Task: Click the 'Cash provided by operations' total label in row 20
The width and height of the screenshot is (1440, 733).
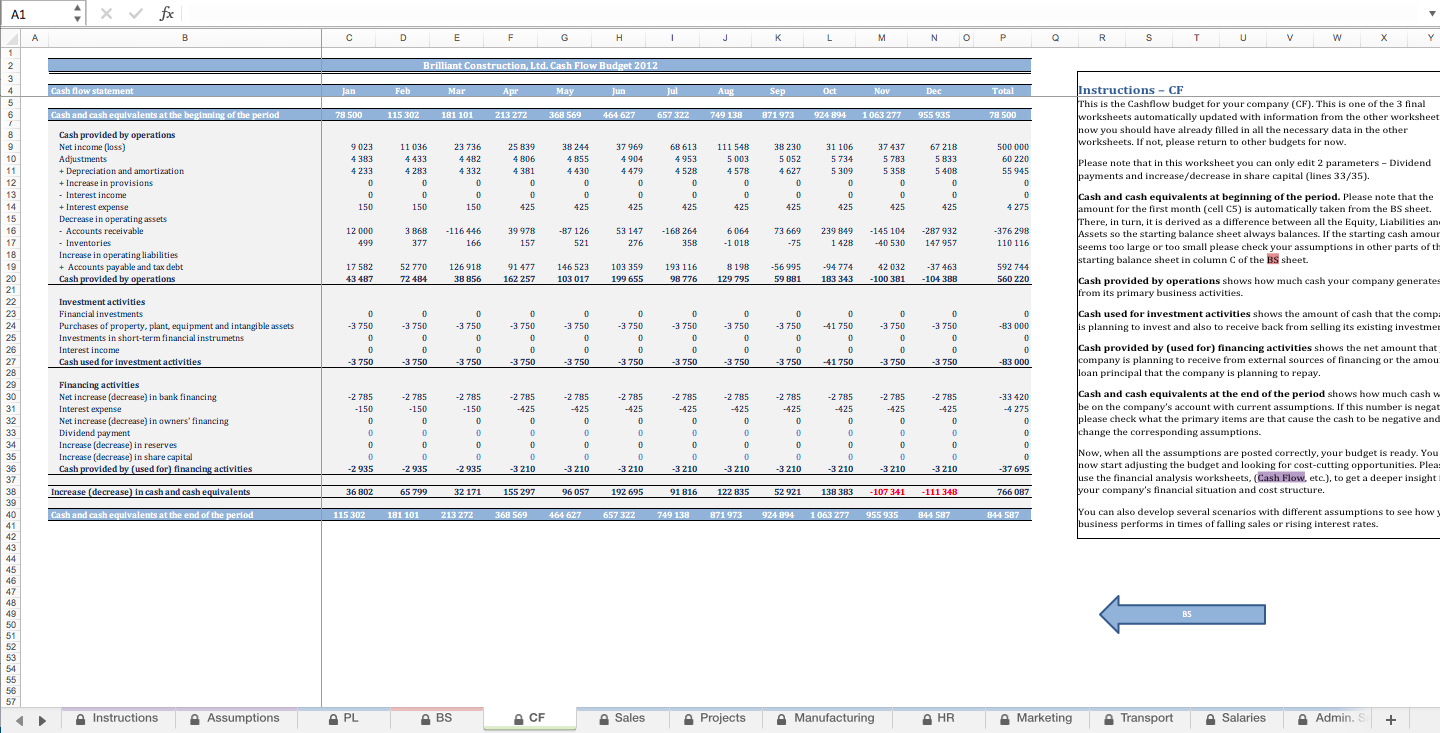Action: (117, 279)
